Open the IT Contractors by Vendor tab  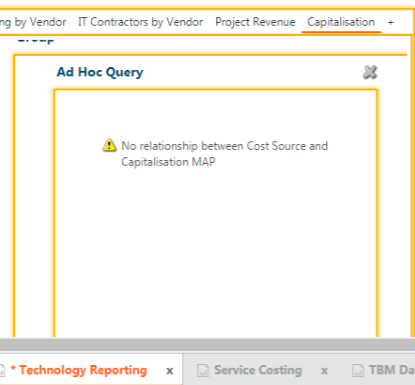[x=140, y=22]
